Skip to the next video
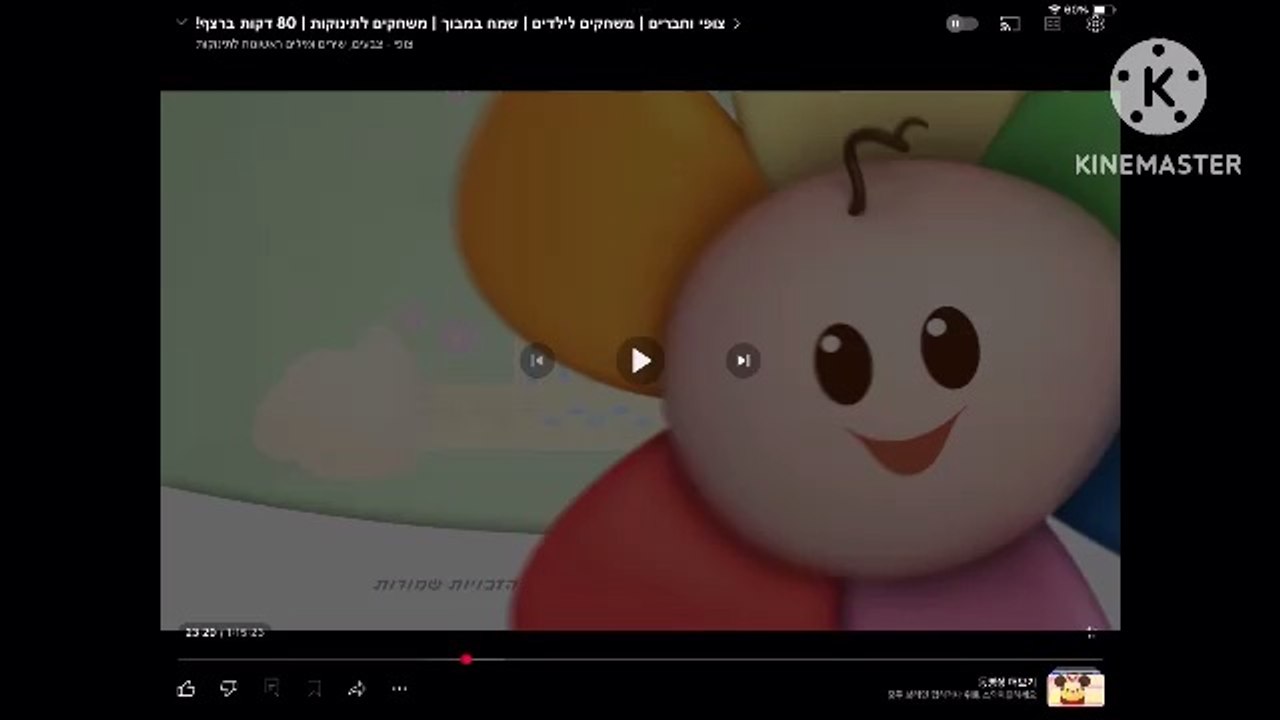Viewport: 1280px width, 720px height. (743, 360)
